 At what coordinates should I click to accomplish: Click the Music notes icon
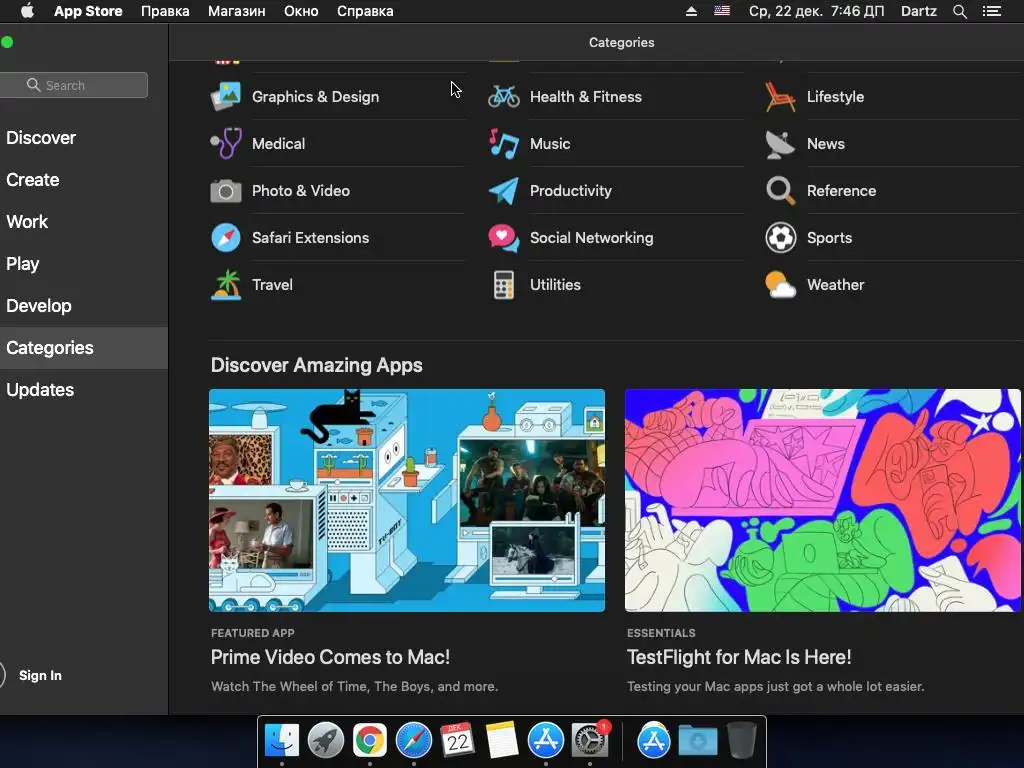coord(504,143)
